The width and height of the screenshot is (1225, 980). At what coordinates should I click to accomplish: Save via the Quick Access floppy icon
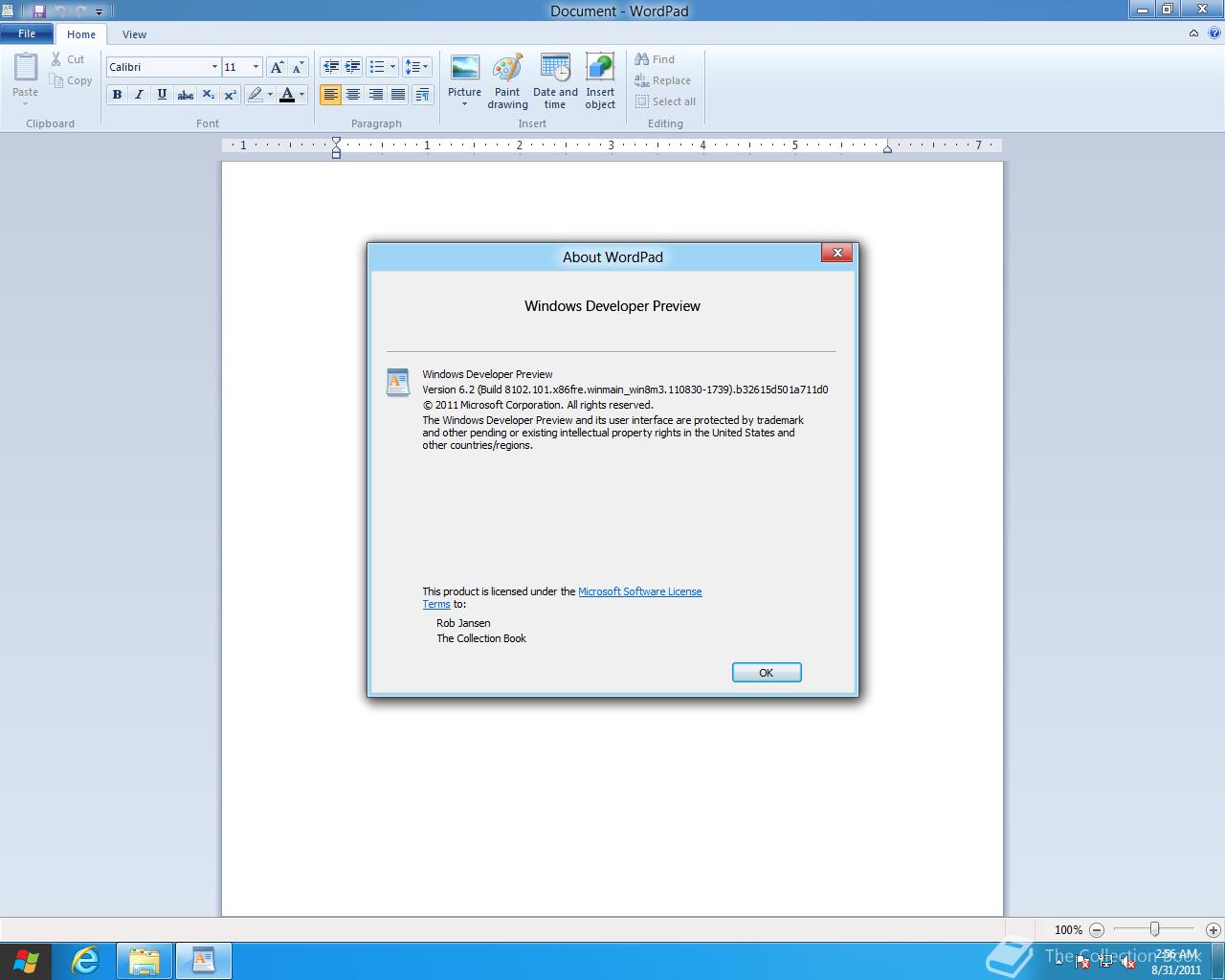(x=39, y=11)
